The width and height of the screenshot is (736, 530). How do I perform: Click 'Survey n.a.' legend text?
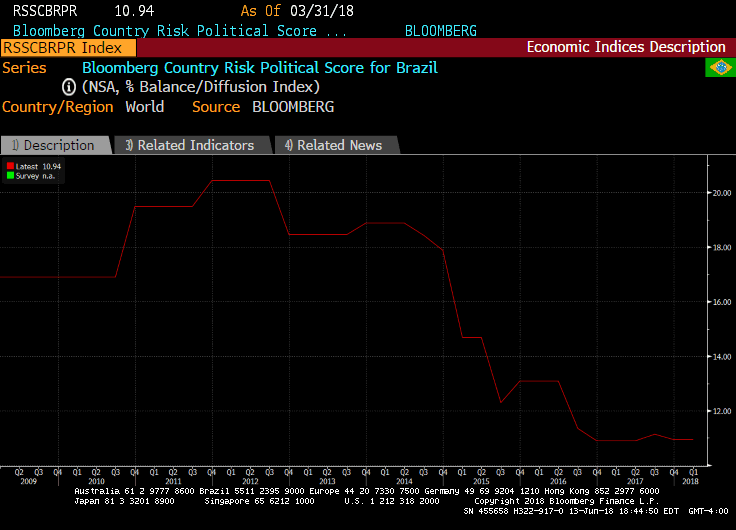tap(35, 176)
